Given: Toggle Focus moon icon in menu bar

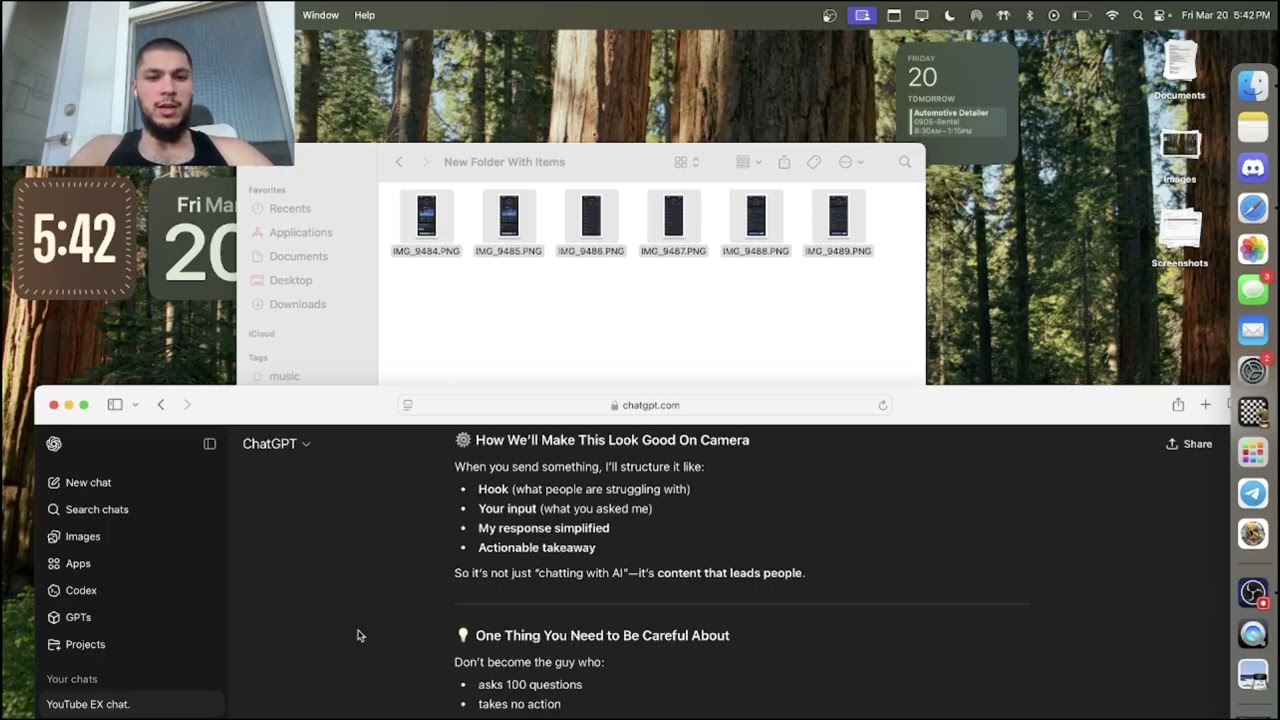Looking at the screenshot, I should pyautogui.click(x=949, y=15).
